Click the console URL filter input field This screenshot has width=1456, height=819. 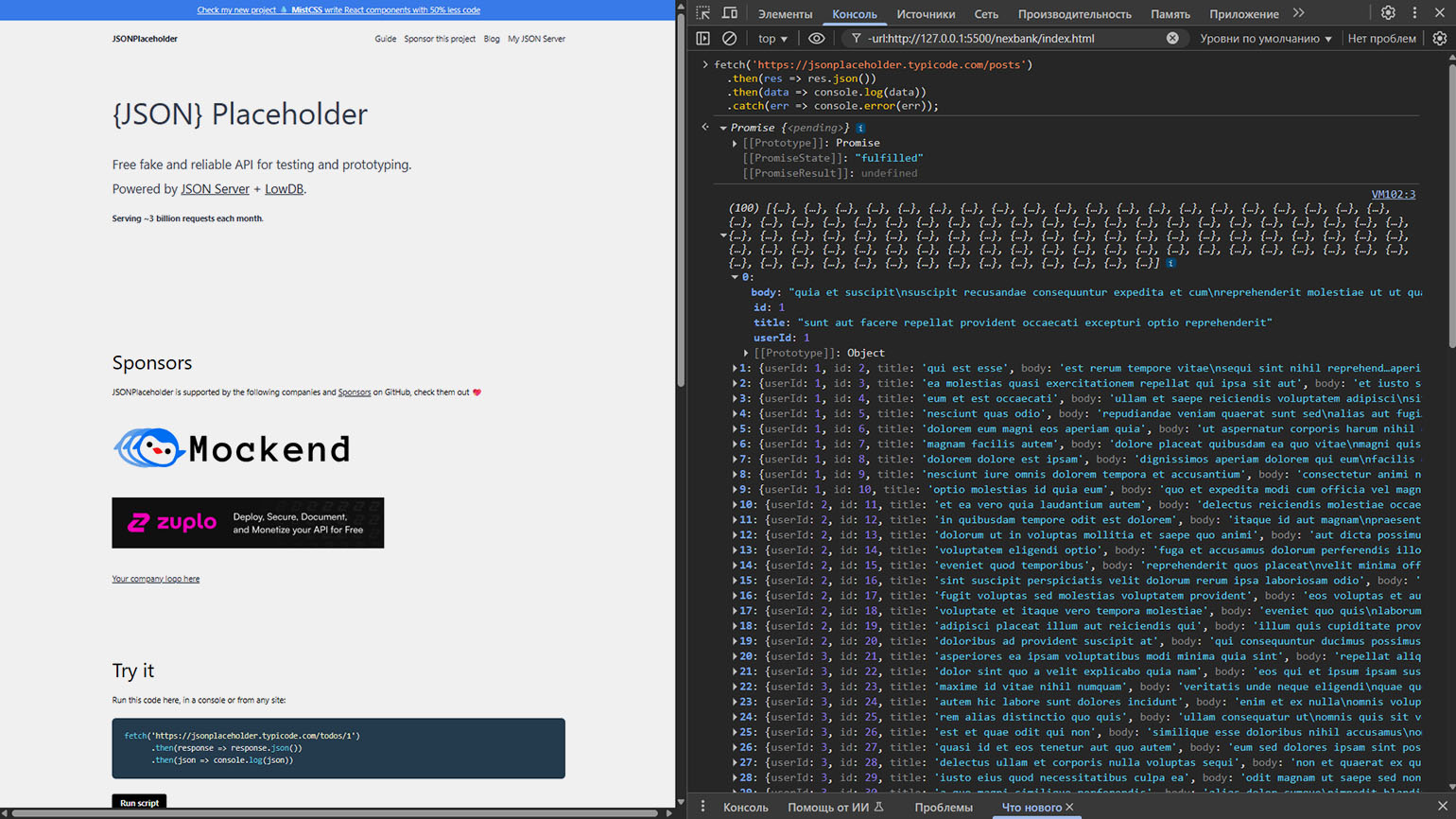tap(1014, 39)
